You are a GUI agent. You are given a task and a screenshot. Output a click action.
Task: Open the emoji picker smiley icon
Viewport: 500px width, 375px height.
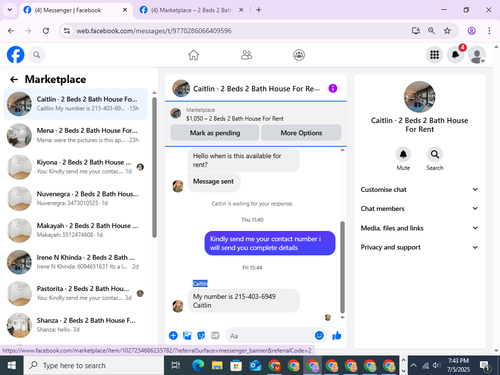pos(319,335)
